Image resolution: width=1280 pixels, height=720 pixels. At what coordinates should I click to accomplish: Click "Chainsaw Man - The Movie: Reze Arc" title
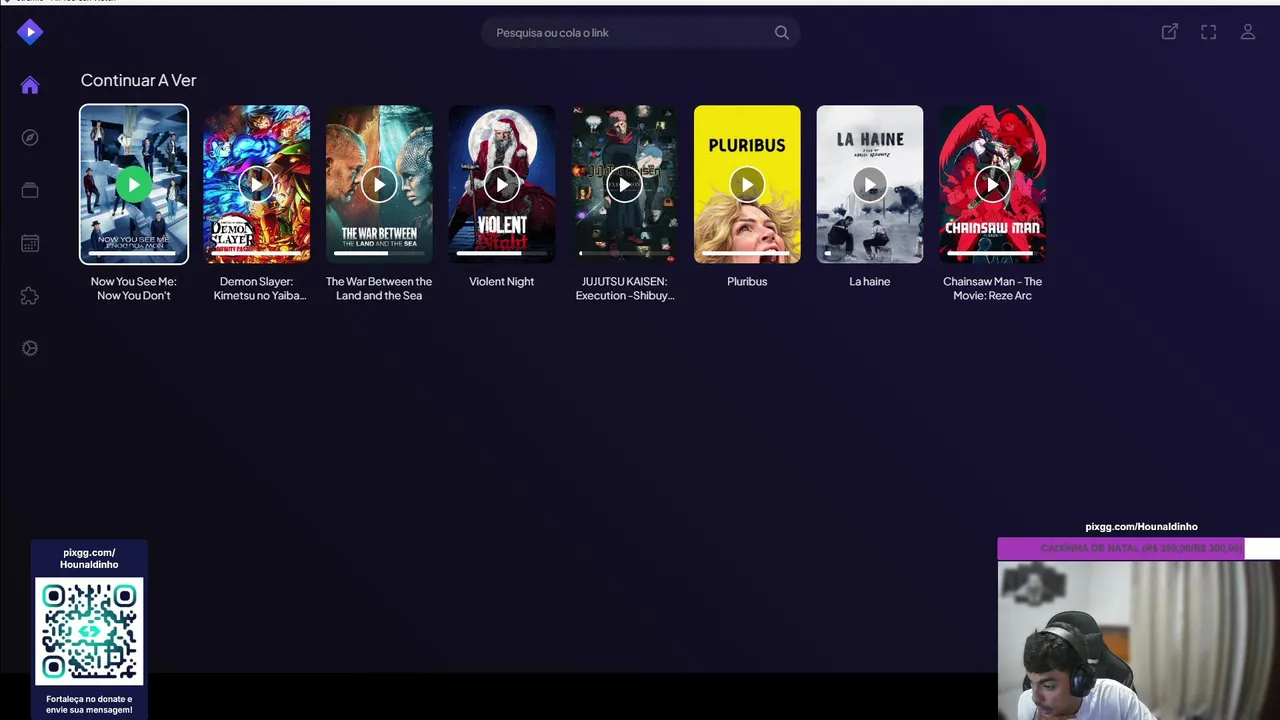click(x=993, y=288)
